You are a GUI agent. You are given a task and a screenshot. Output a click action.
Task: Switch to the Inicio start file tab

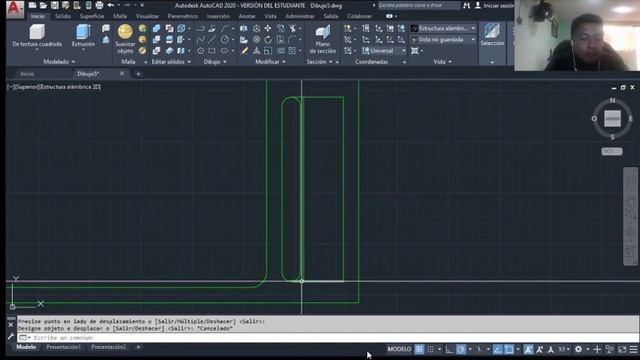[x=27, y=74]
